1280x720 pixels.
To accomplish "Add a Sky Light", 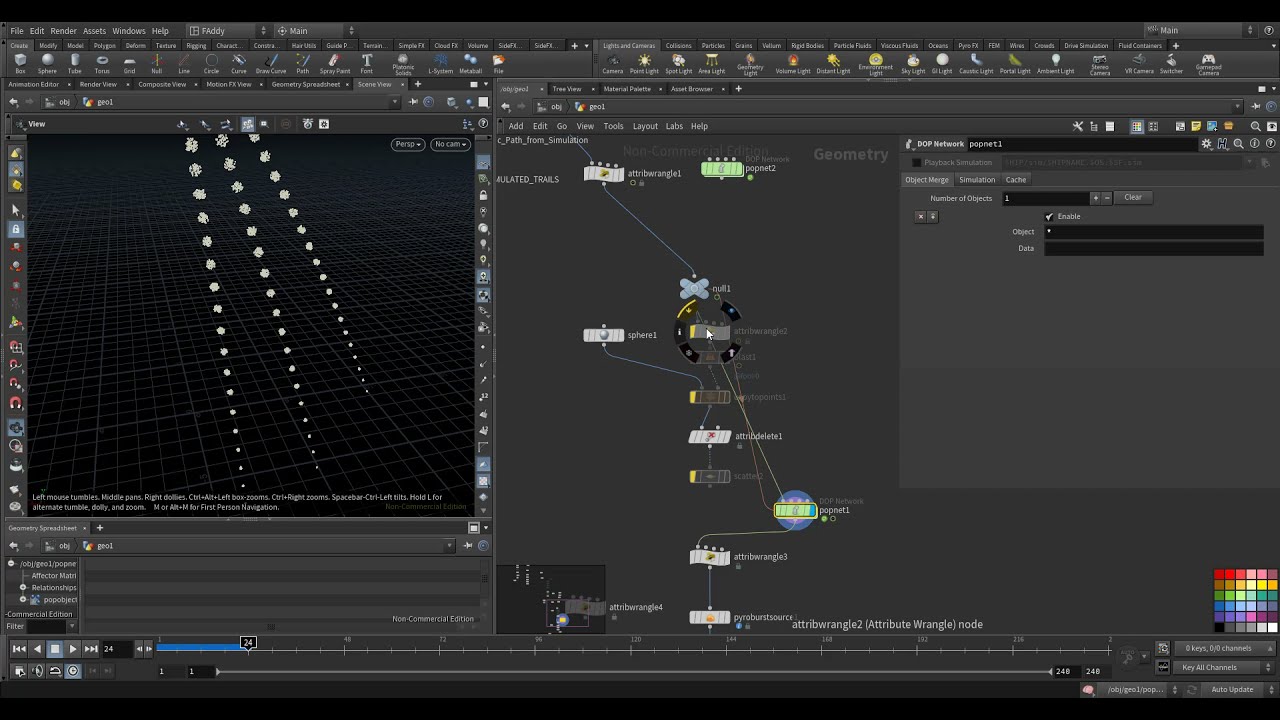I will pyautogui.click(x=913, y=64).
